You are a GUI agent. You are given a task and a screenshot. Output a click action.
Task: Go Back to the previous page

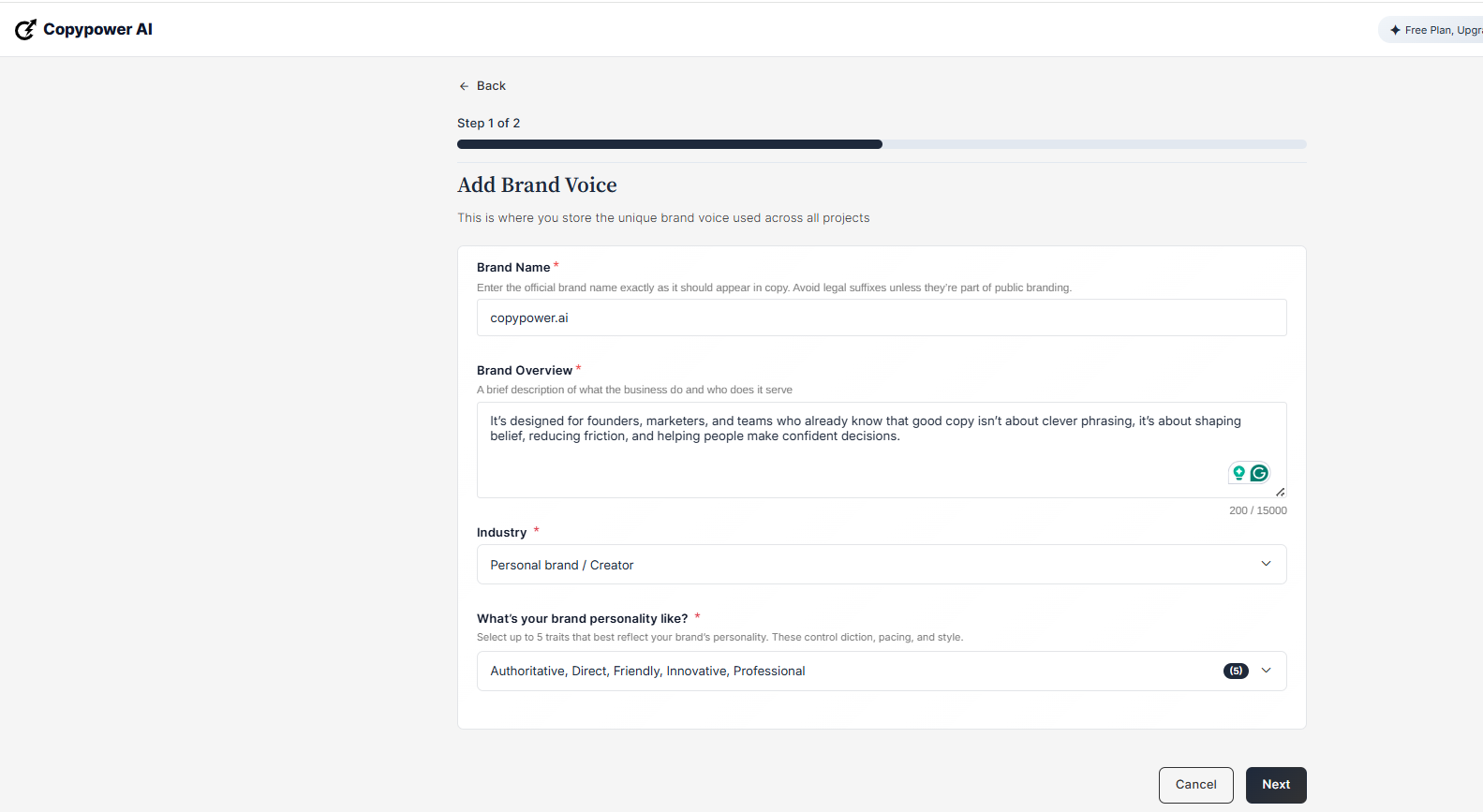tap(482, 86)
